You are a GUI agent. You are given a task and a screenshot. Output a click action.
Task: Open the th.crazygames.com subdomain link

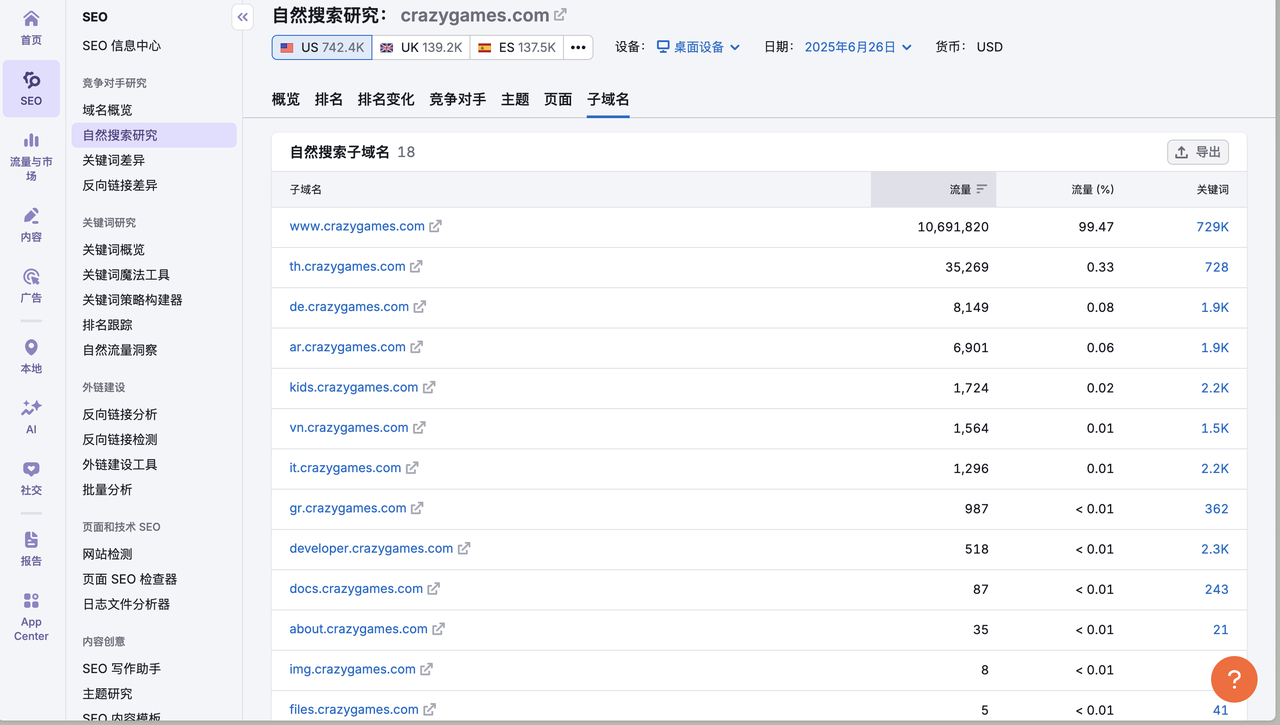[x=347, y=267]
